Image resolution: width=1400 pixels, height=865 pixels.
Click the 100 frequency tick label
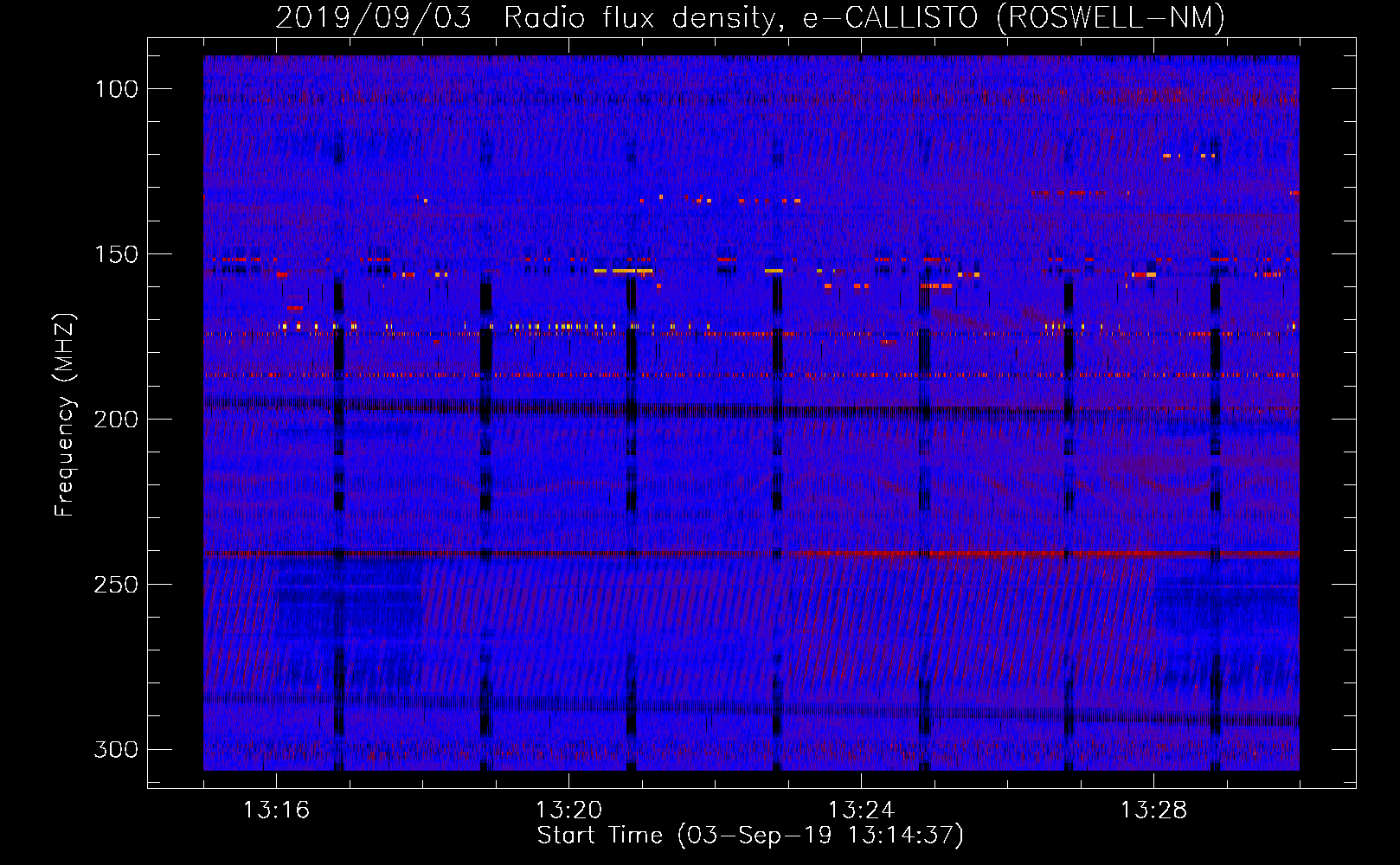[116, 89]
